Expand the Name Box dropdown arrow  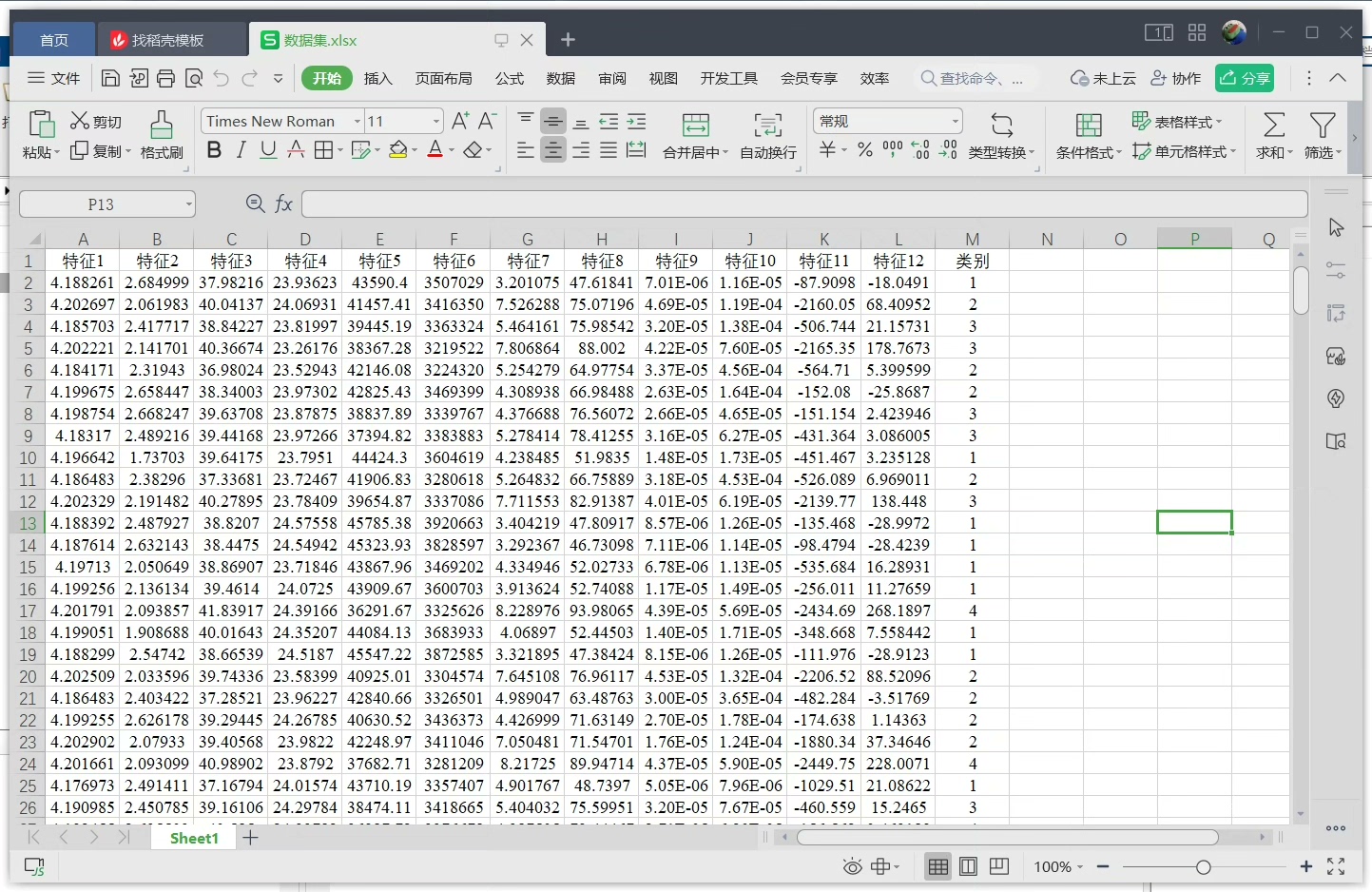point(189,204)
